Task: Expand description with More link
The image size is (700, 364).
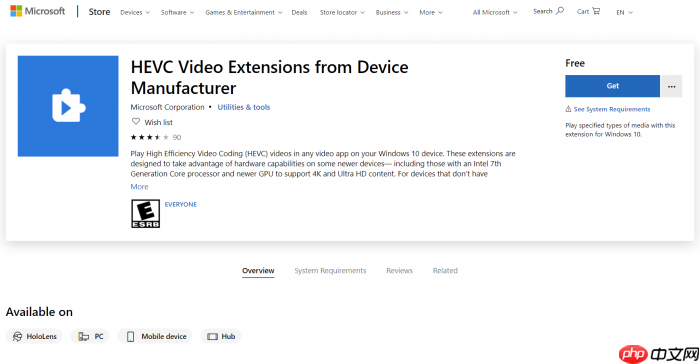Action: coord(139,187)
